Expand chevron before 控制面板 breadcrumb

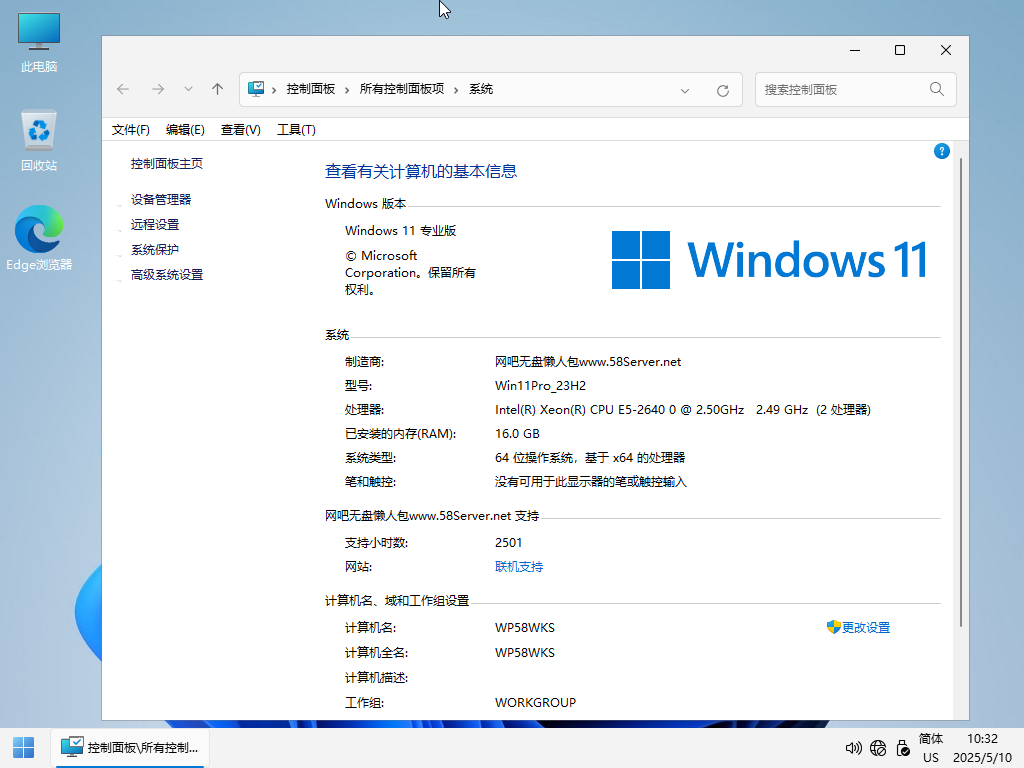[274, 89]
